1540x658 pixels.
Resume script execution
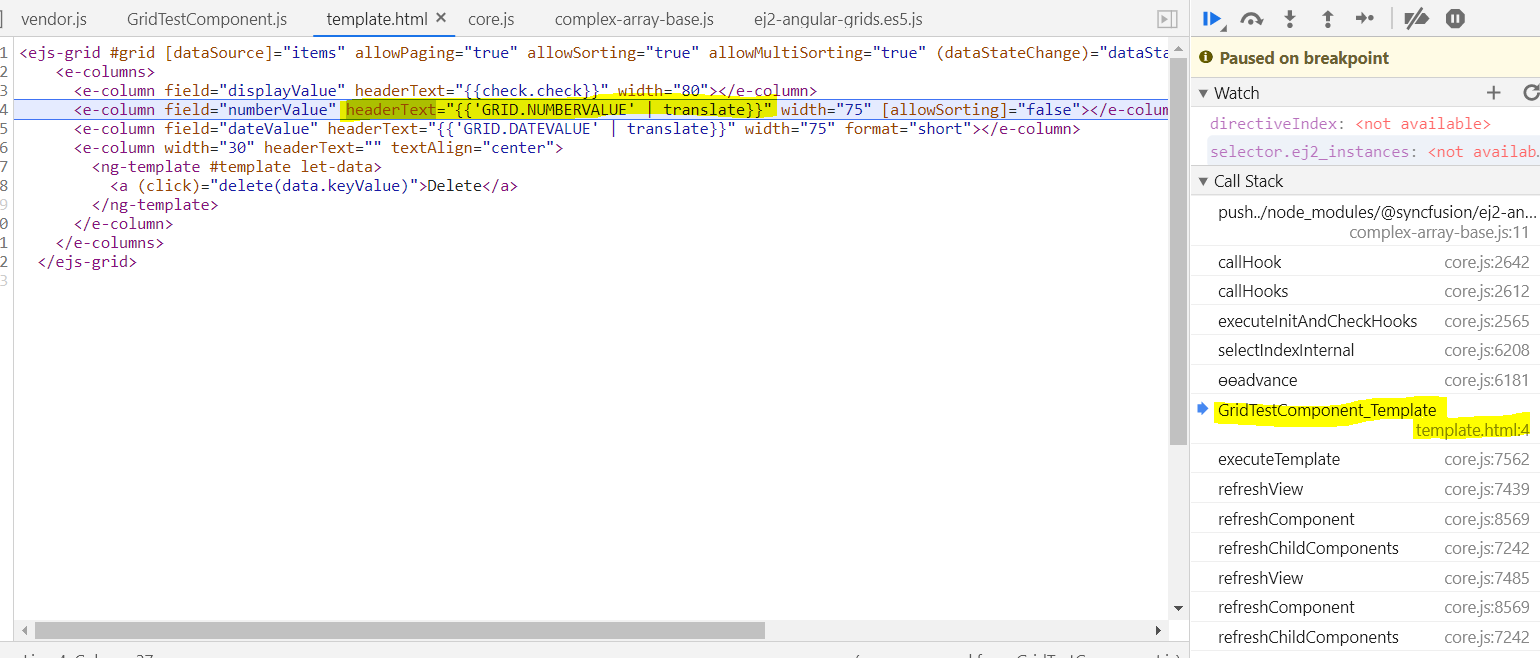(1212, 18)
